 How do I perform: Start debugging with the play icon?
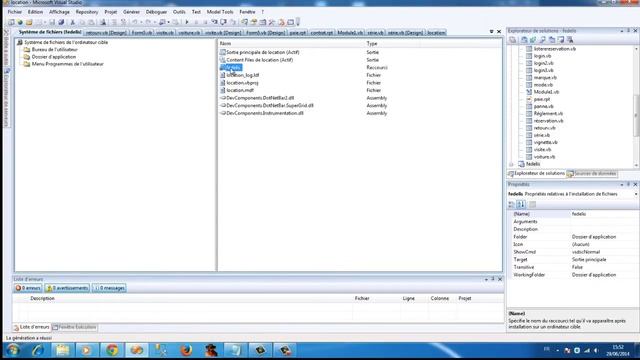(187, 22)
